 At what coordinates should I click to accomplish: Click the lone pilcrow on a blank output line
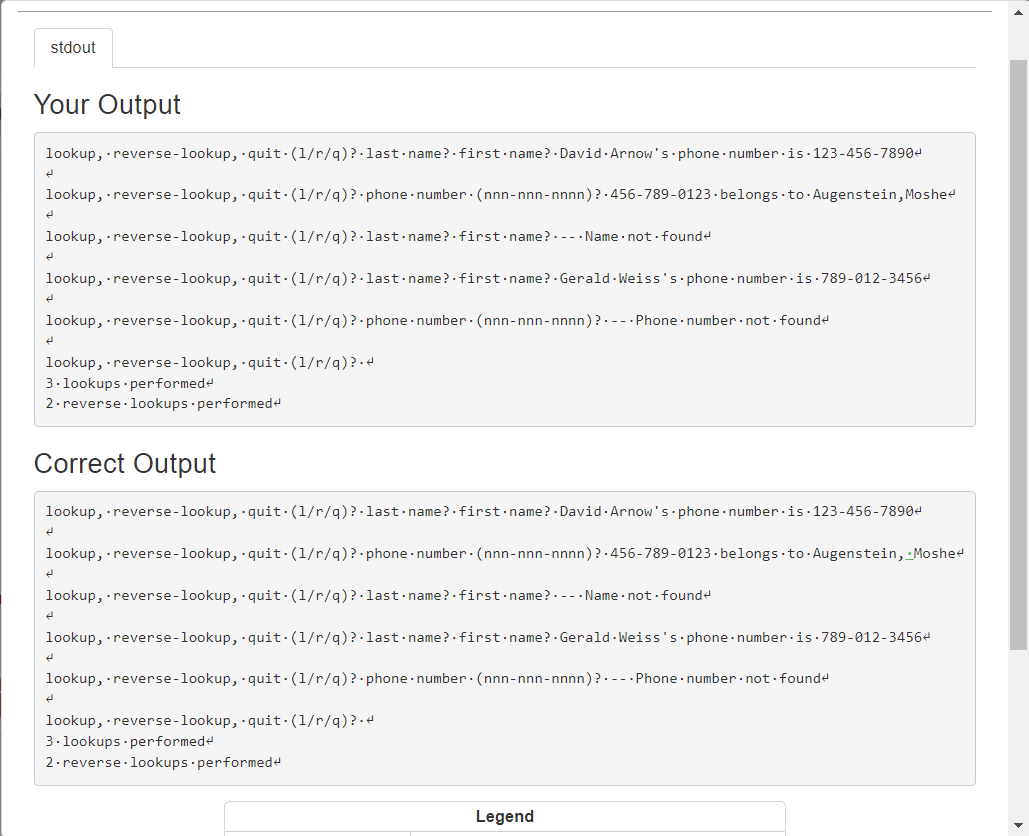48,173
